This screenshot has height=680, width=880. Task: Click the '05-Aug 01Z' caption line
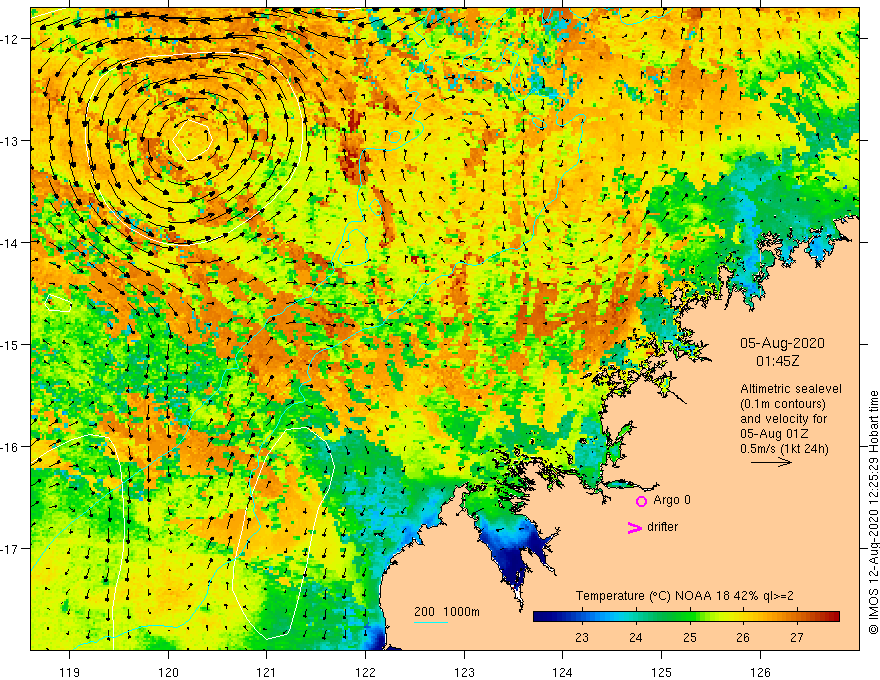coord(772,434)
